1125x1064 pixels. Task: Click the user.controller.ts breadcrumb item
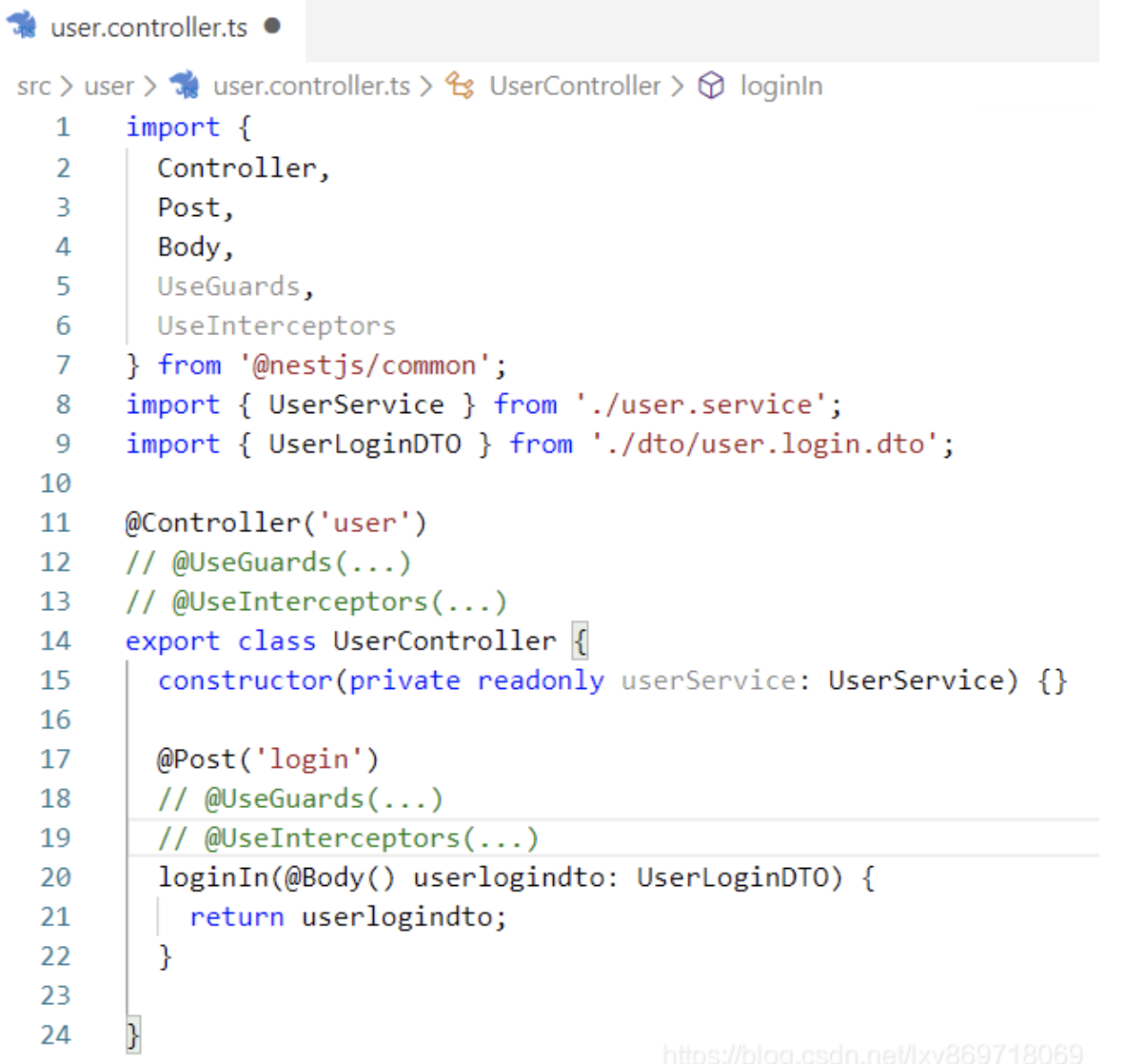[x=311, y=87]
